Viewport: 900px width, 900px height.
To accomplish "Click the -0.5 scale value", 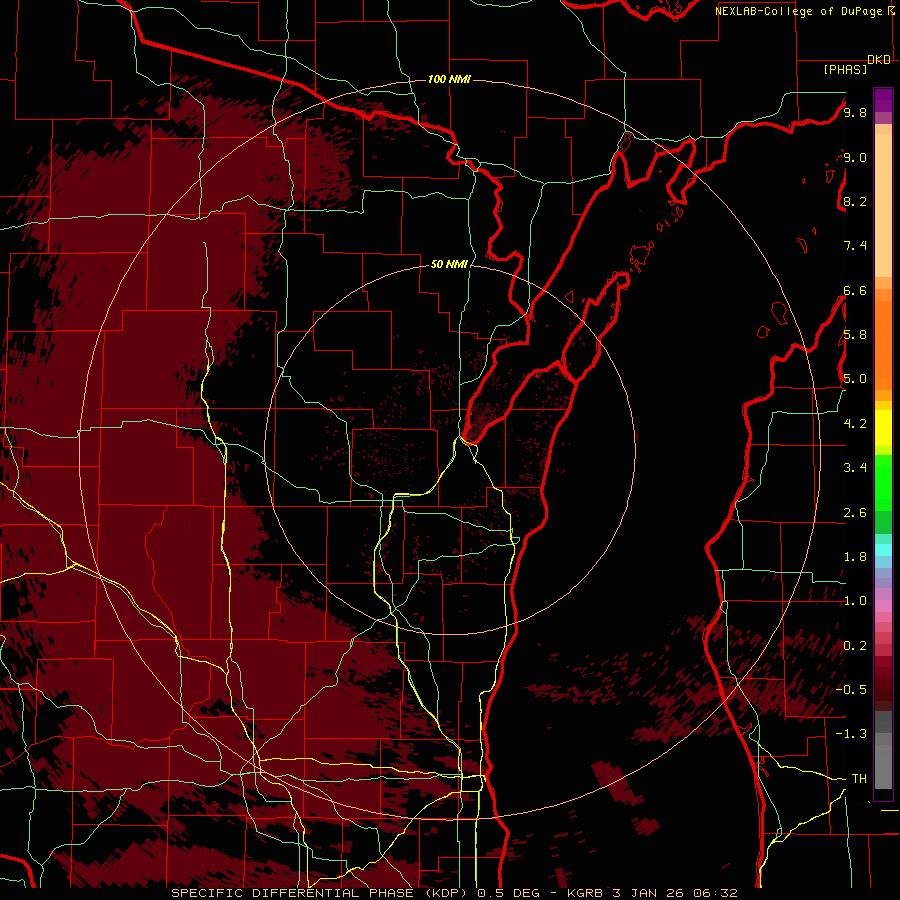I will (851, 690).
